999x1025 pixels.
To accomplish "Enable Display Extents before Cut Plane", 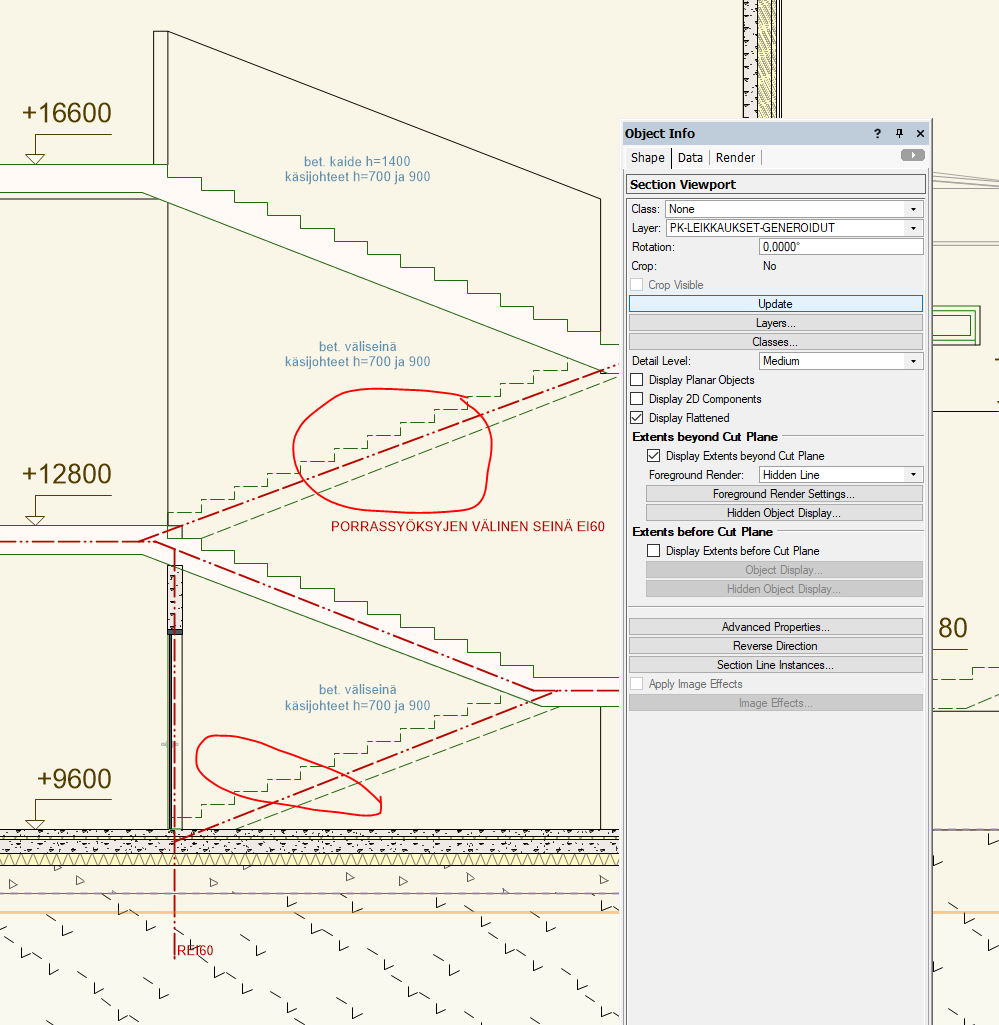I will [654, 550].
